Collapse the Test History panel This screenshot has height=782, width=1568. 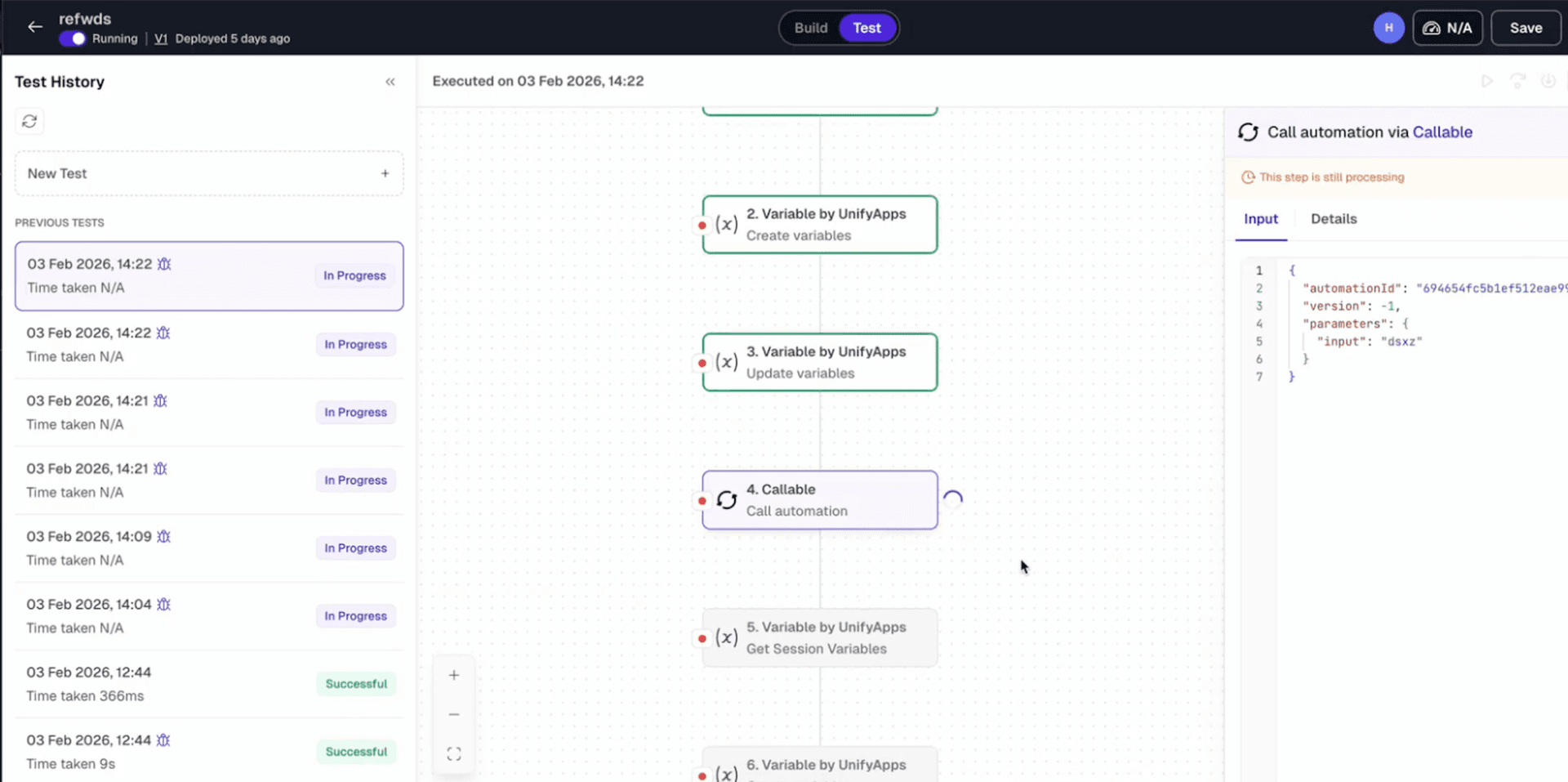click(390, 82)
